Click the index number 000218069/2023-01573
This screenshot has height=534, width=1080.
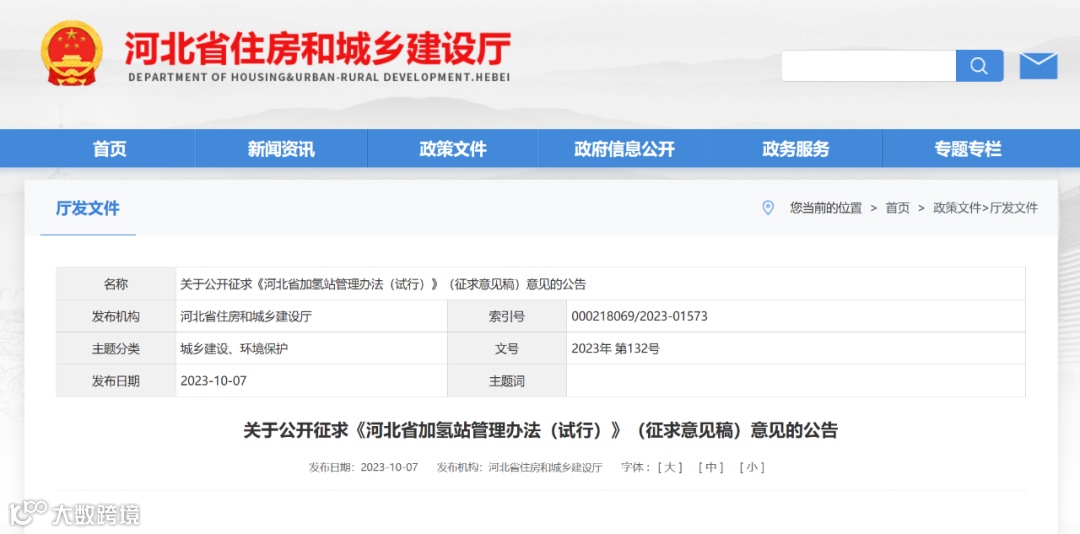click(x=639, y=317)
